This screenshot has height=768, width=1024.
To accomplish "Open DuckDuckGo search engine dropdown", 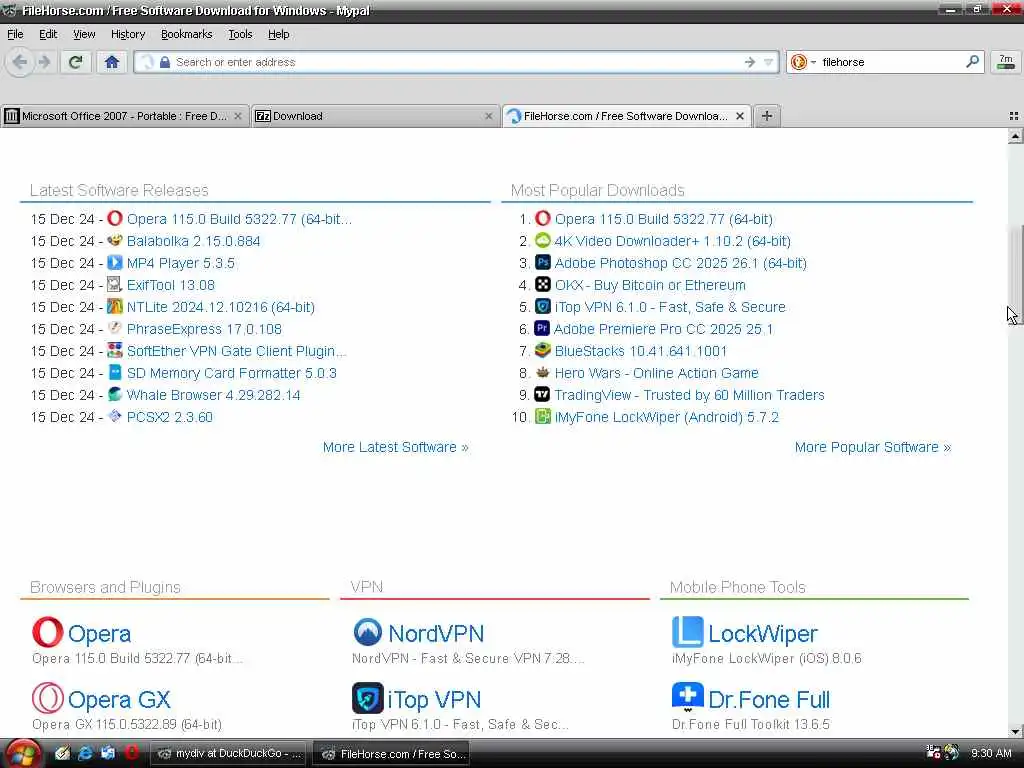I will click(803, 62).
